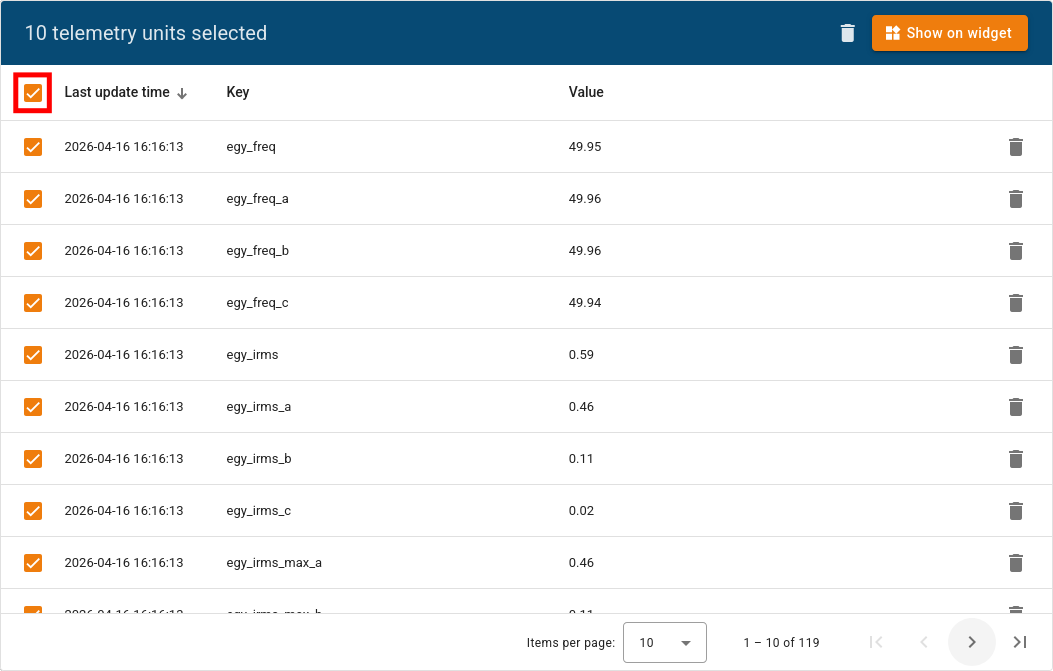
Task: Click the Show on widget button
Action: click(x=949, y=33)
